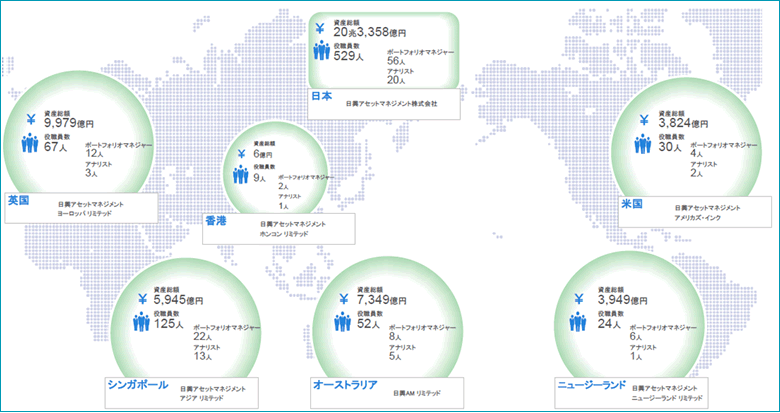Select the 米国 country label
This screenshot has width=780, height=413.
click(x=632, y=203)
